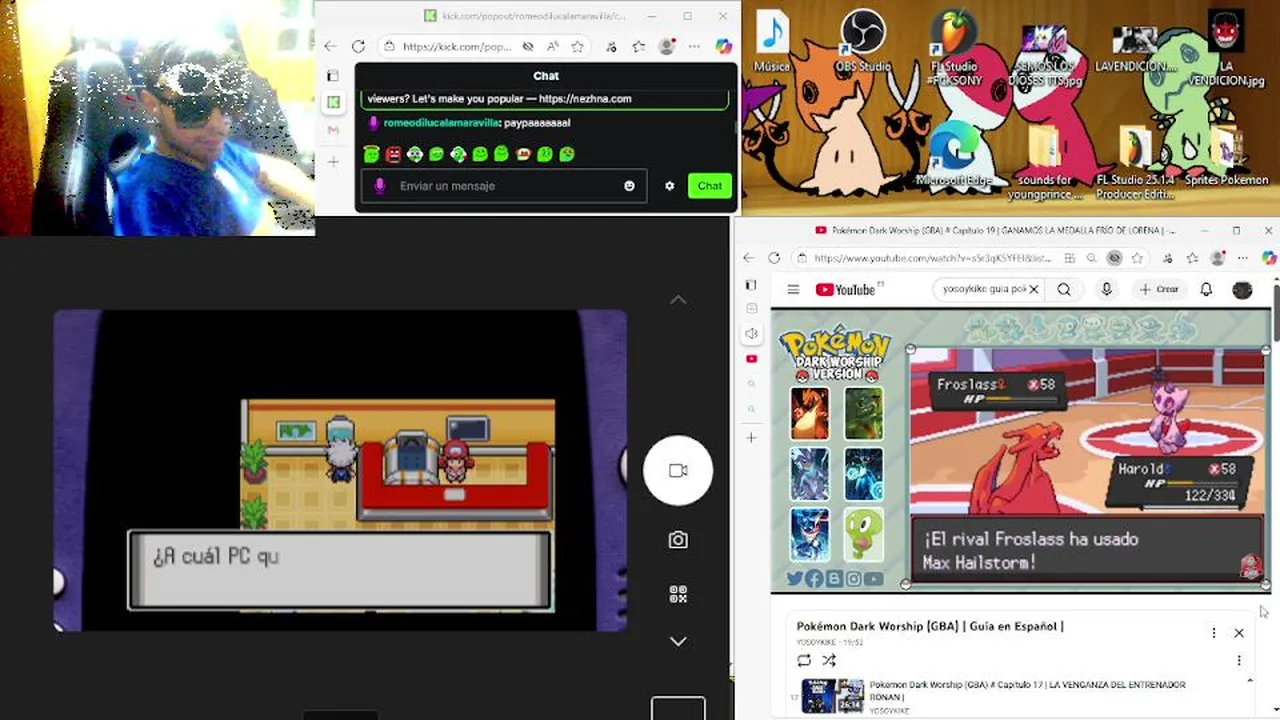
Task: Open the YouTube Crear menu
Action: [x=1159, y=289]
